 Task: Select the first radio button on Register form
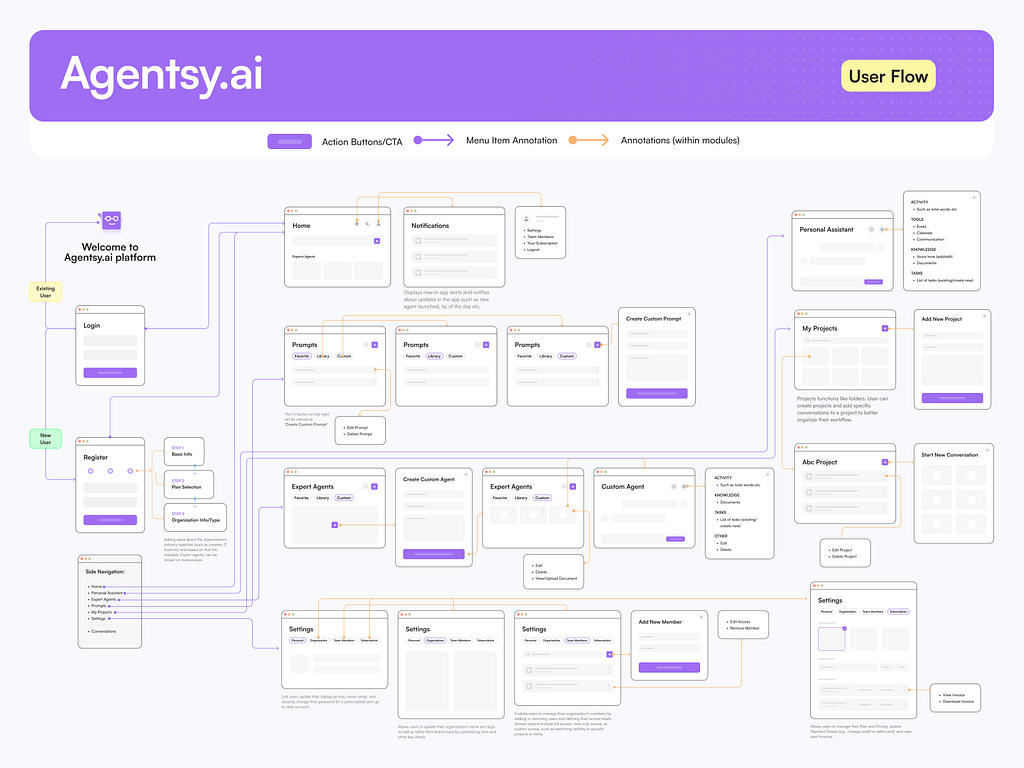(x=91, y=471)
